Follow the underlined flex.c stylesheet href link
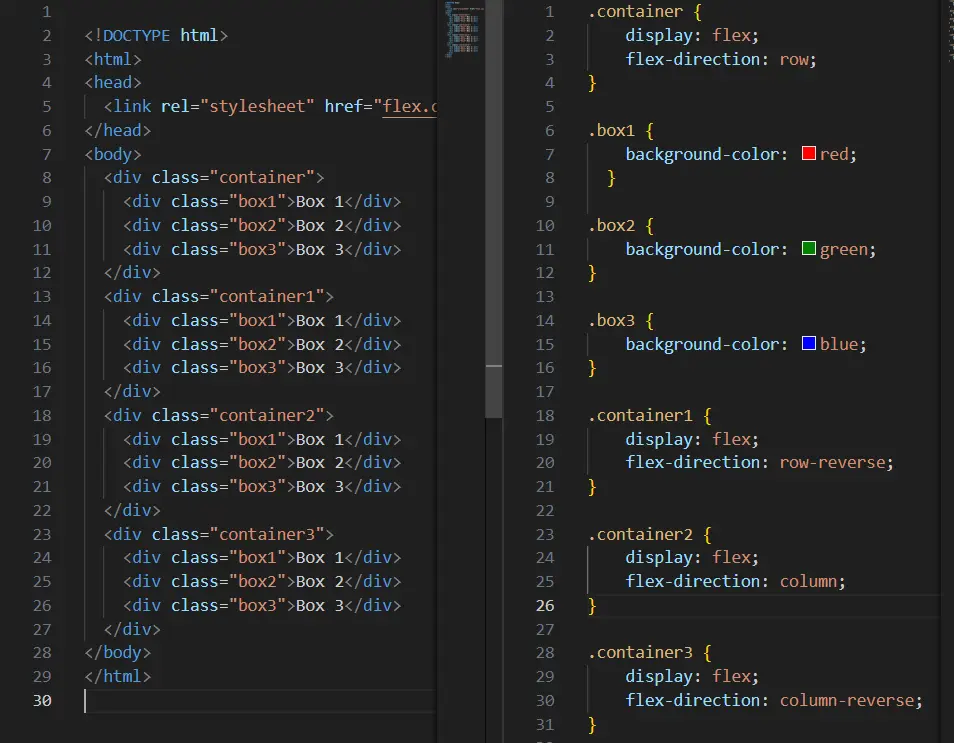The width and height of the screenshot is (954, 743). tap(409, 106)
